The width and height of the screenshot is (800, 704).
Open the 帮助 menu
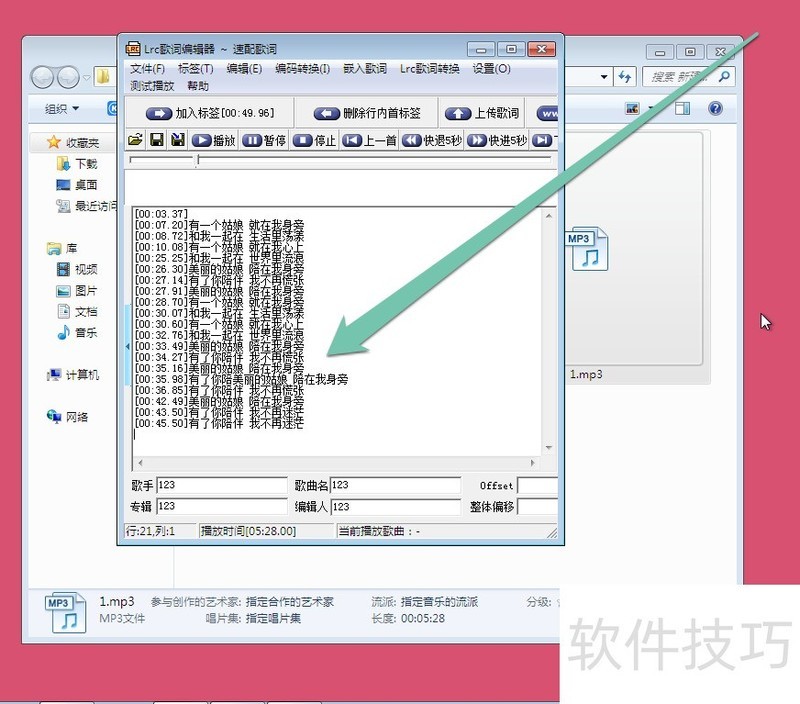point(197,86)
